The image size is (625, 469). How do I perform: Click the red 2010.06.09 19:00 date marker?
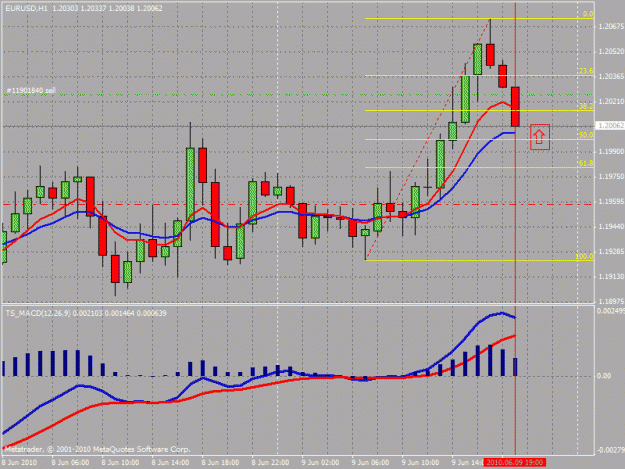point(515,462)
